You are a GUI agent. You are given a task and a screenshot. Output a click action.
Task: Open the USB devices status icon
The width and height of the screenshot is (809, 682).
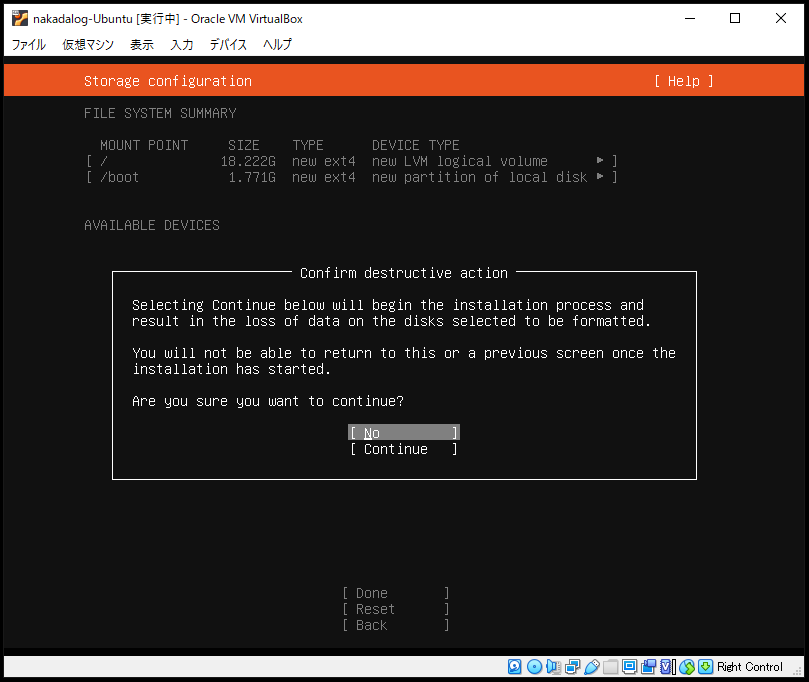[x=591, y=667]
